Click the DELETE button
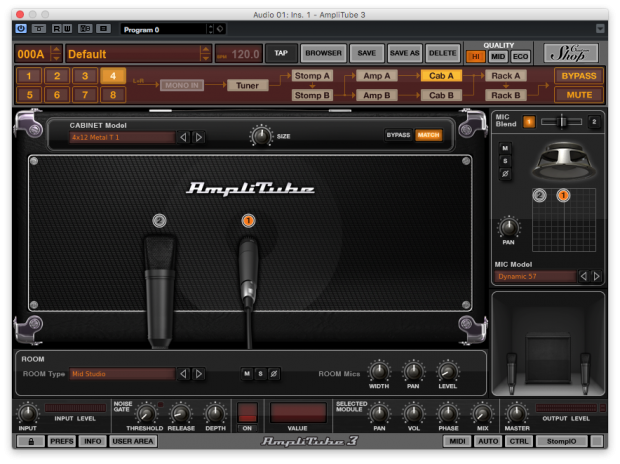The height and width of the screenshot is (464, 620). pos(442,53)
